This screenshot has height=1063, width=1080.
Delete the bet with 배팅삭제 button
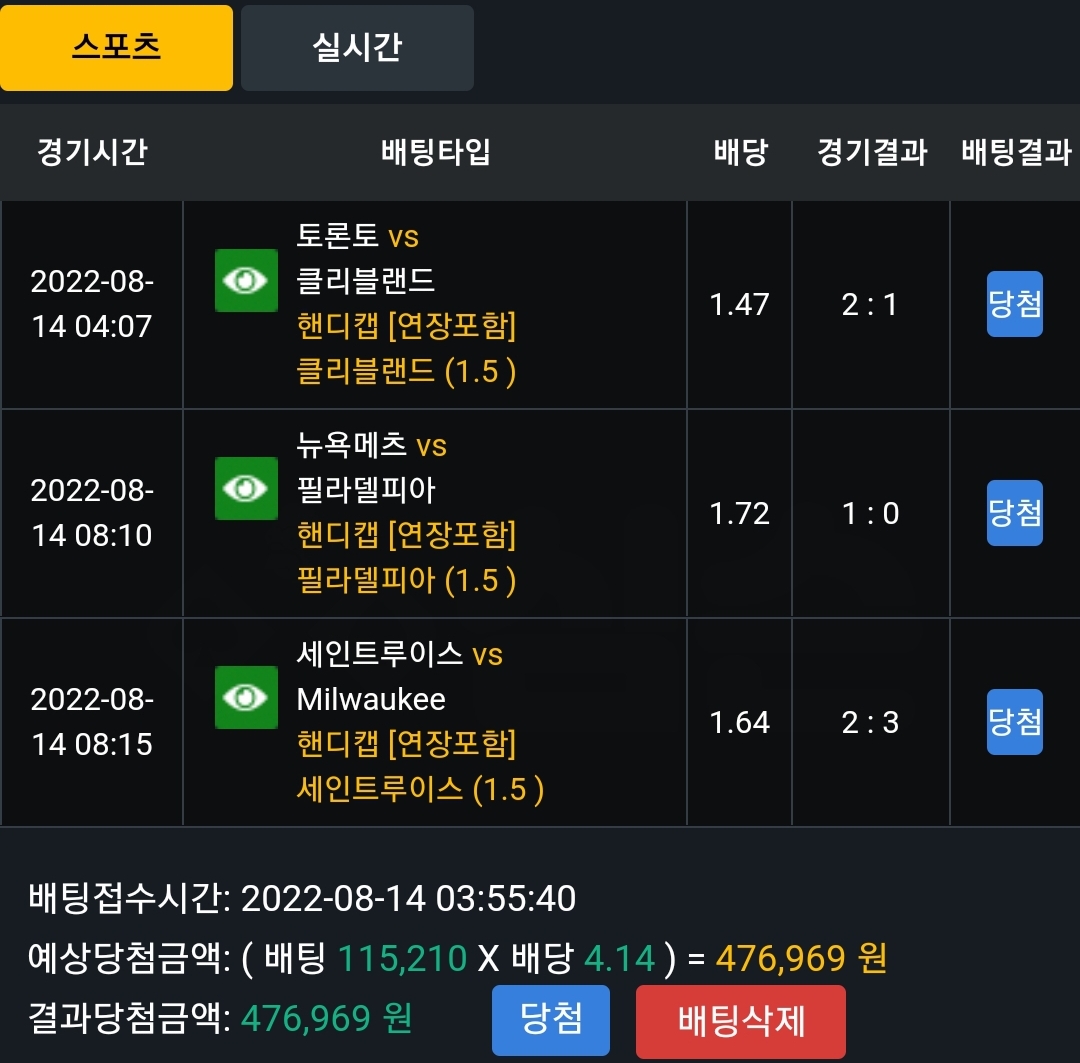tap(740, 1022)
